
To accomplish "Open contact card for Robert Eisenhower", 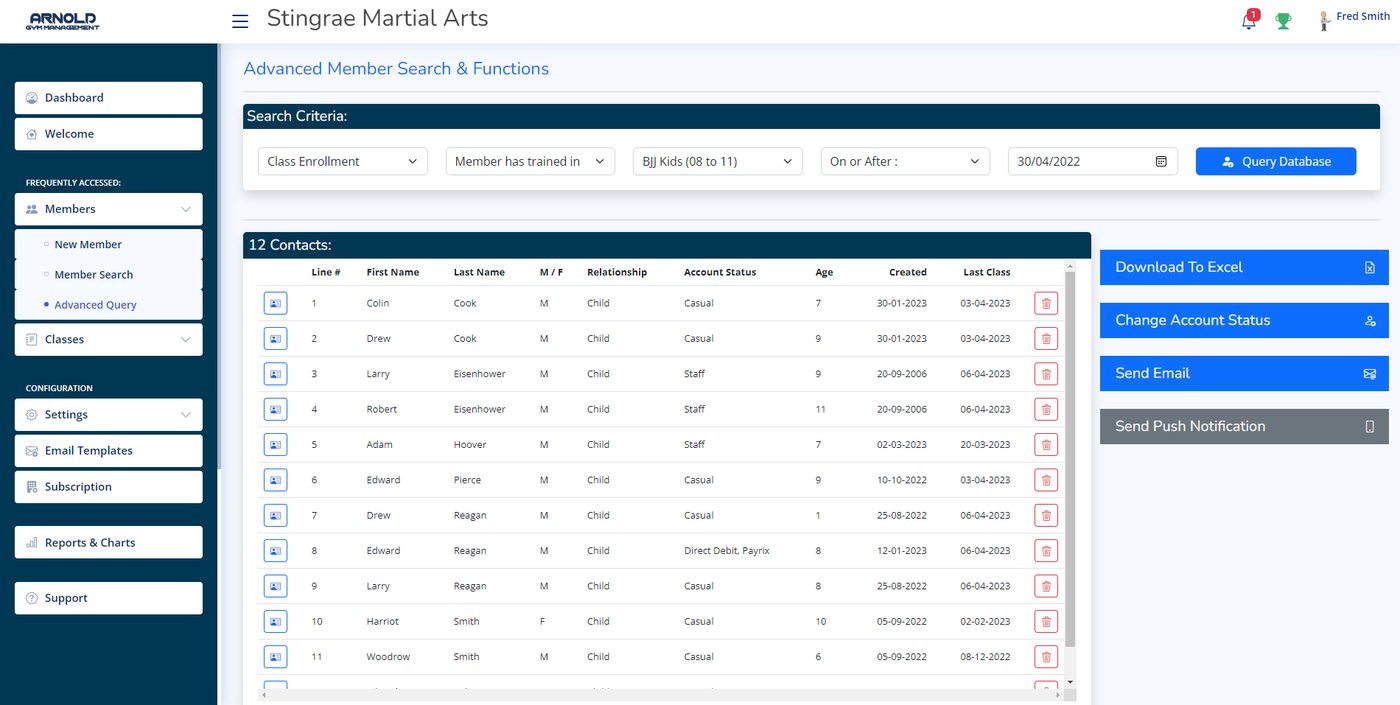I will pos(275,409).
